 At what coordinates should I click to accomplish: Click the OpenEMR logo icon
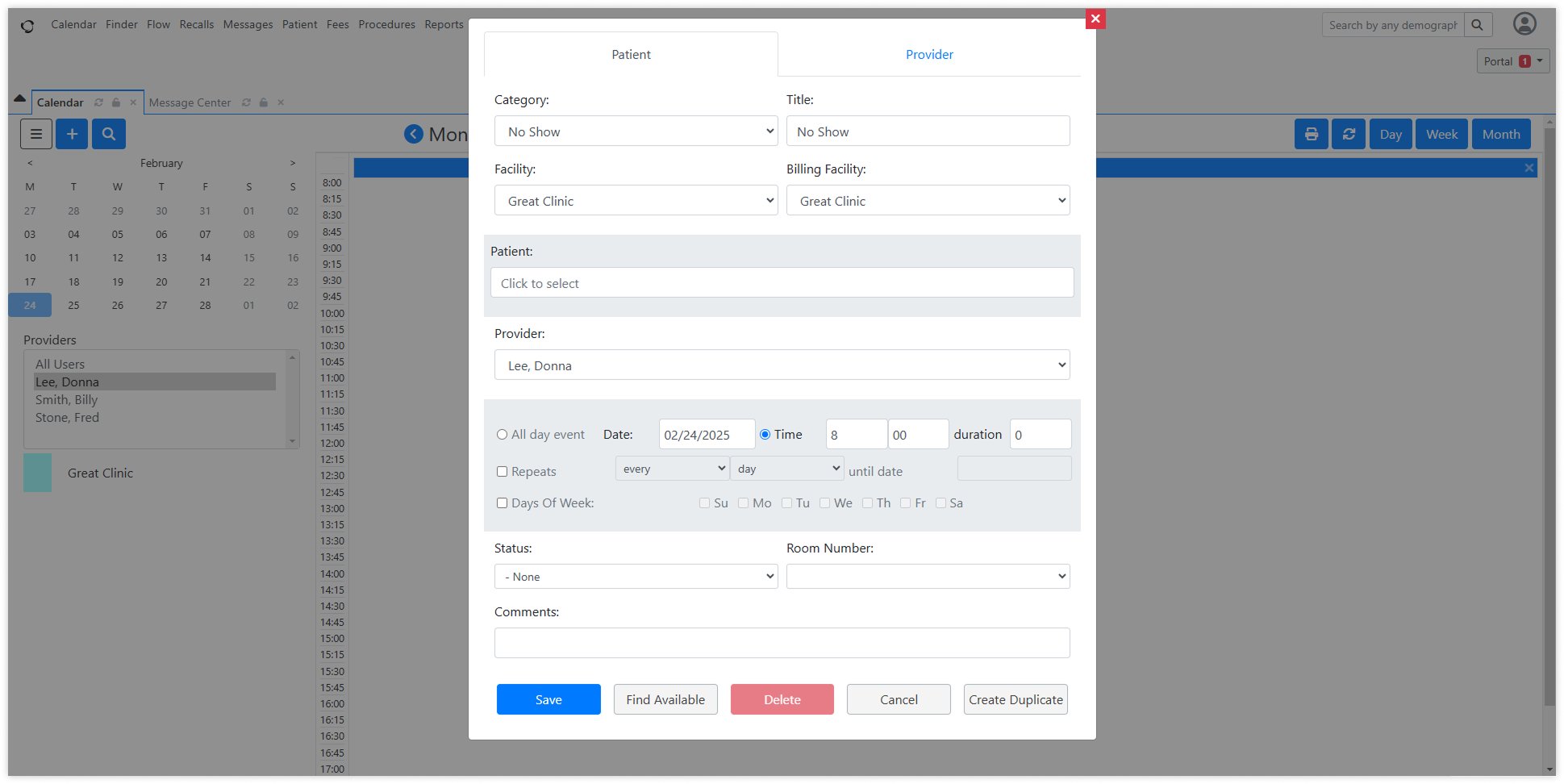click(x=27, y=26)
